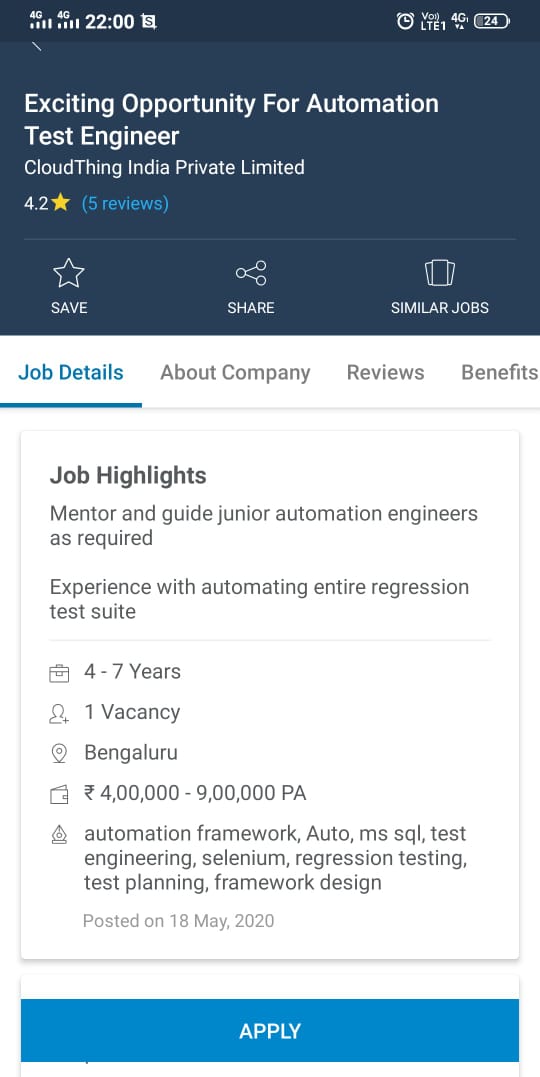Open the Reviews tab
This screenshot has height=1077, width=540.
[385, 372]
